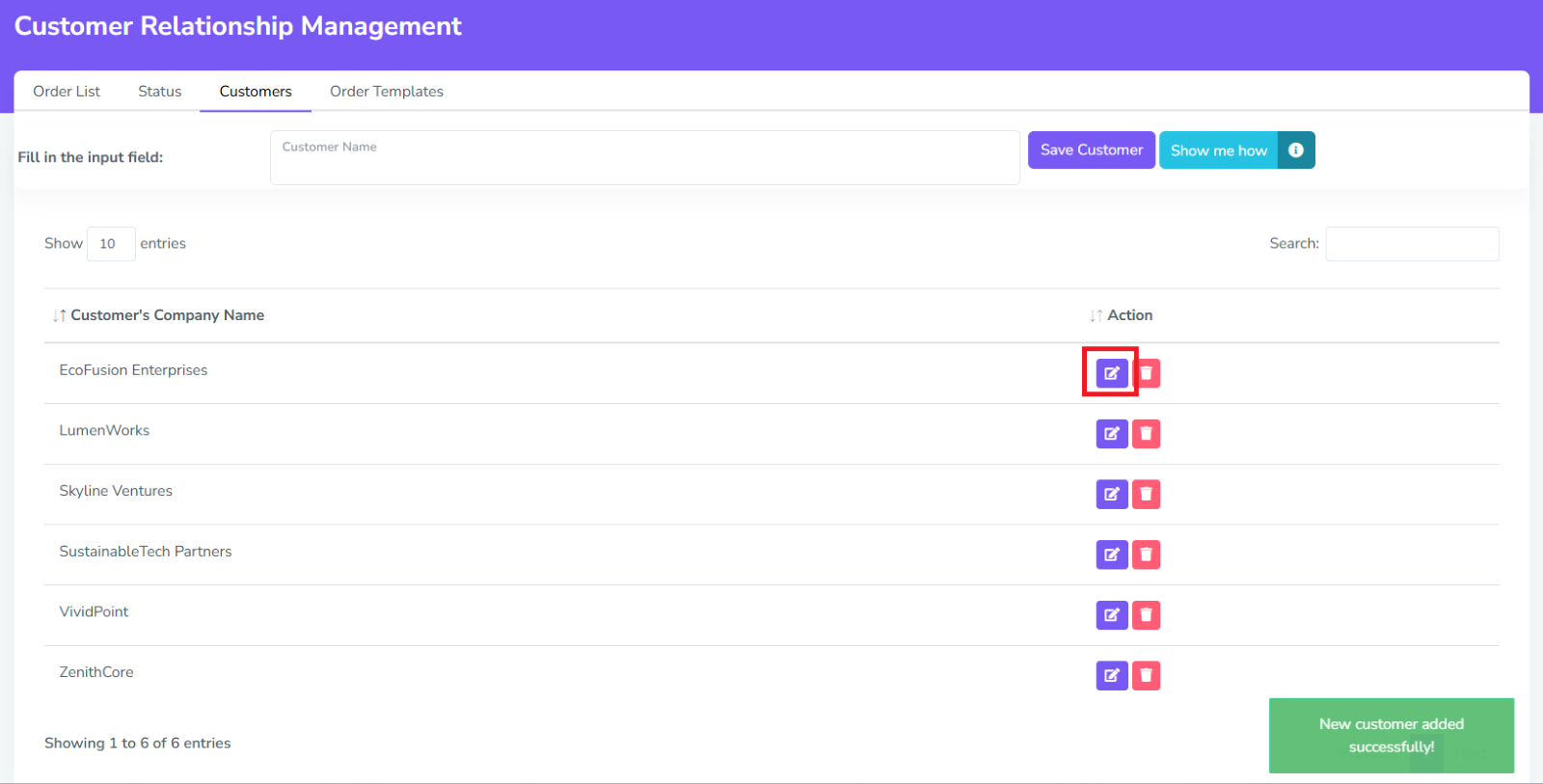Sort the Action column
1543x784 pixels.
1129,315
